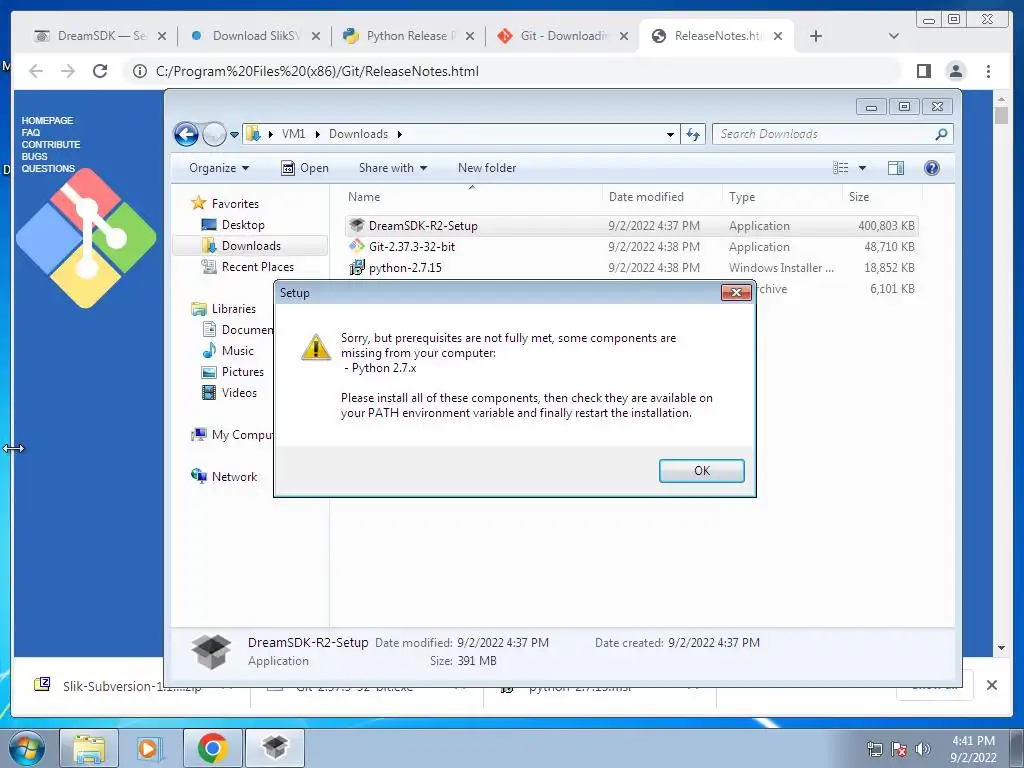Viewport: 1024px width, 768px height.
Task: Open FAQ link on Git page
Action: pyautogui.click(x=30, y=132)
